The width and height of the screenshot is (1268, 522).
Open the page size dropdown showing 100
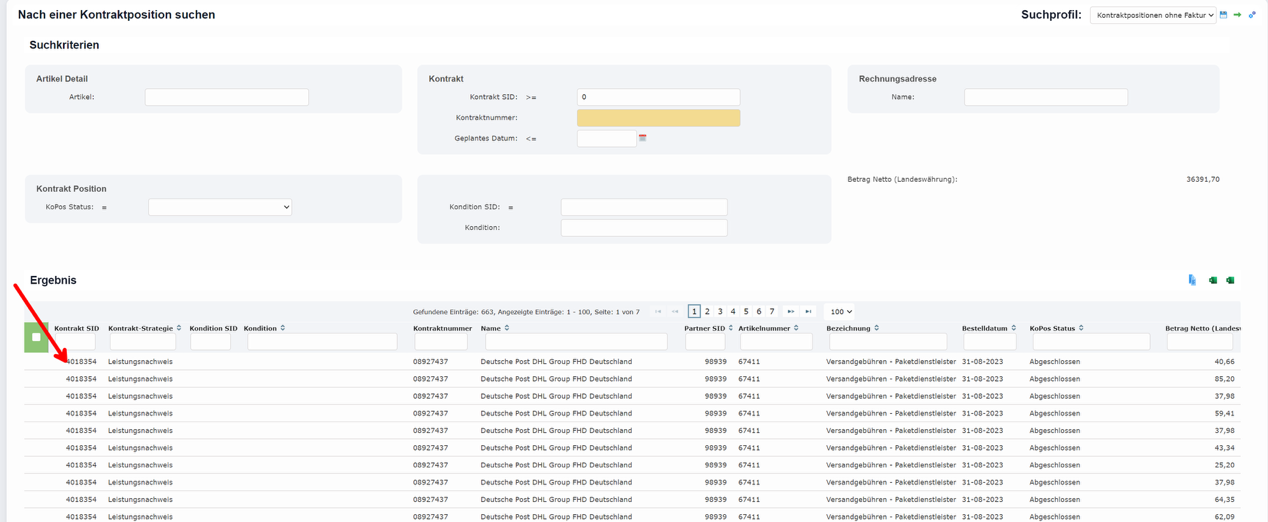[x=840, y=312]
